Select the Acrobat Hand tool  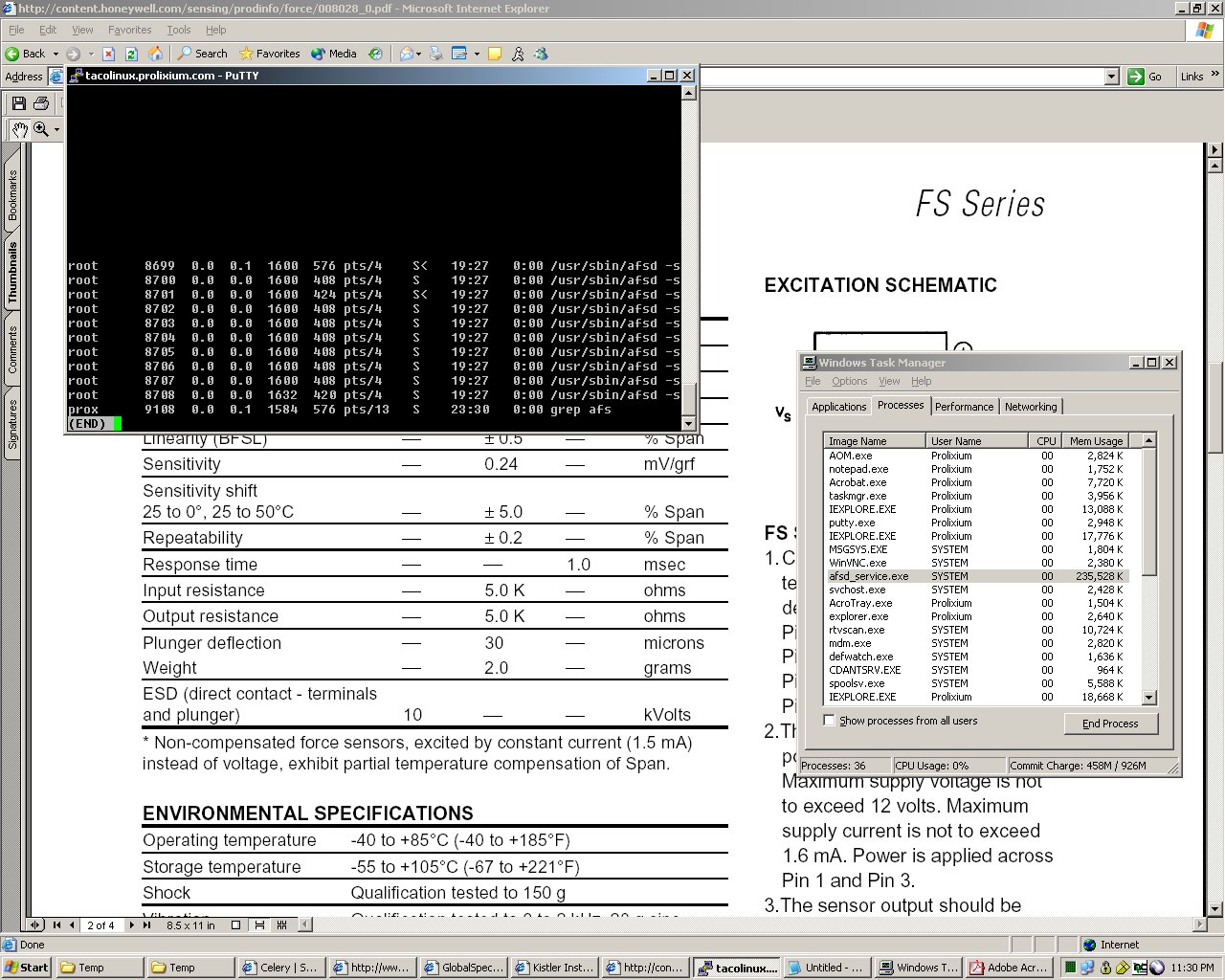(19, 129)
